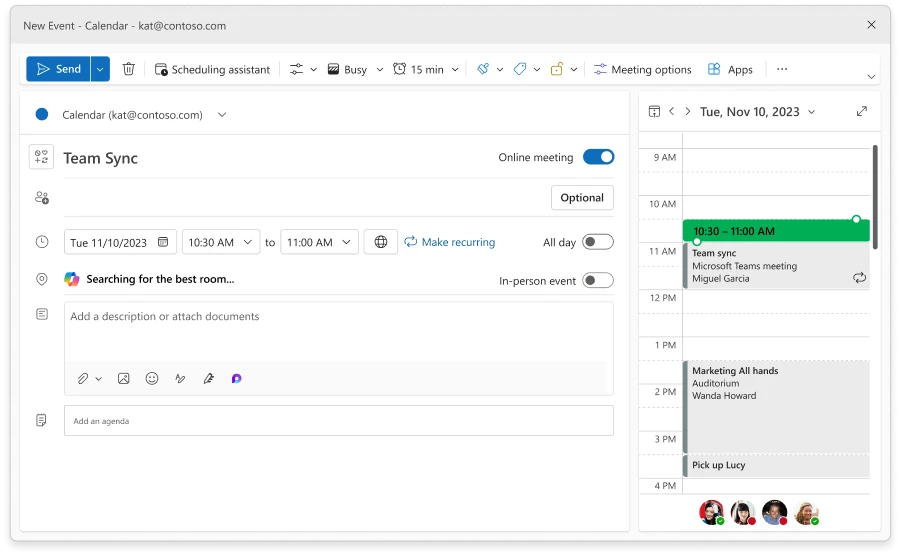Go to next day arrow
The width and height of the screenshot is (901, 556).
pos(689,112)
